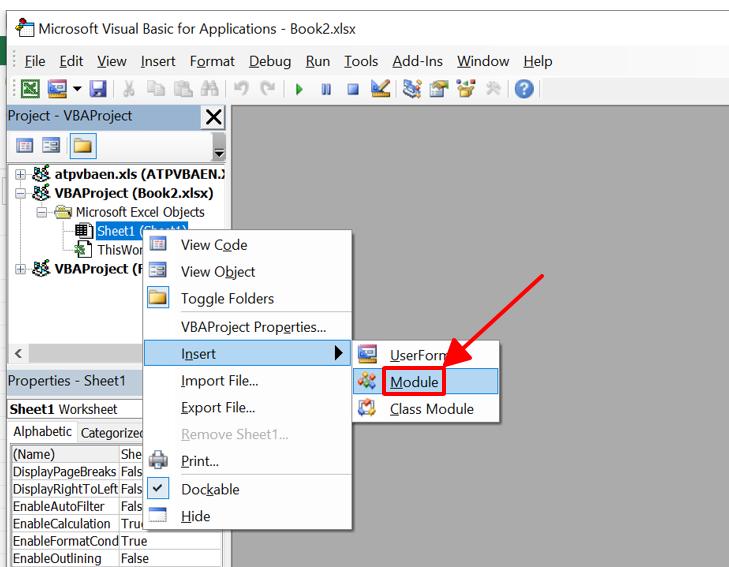Click the EnableOutlining False value cell
The height and width of the screenshot is (567, 729).
(169, 558)
